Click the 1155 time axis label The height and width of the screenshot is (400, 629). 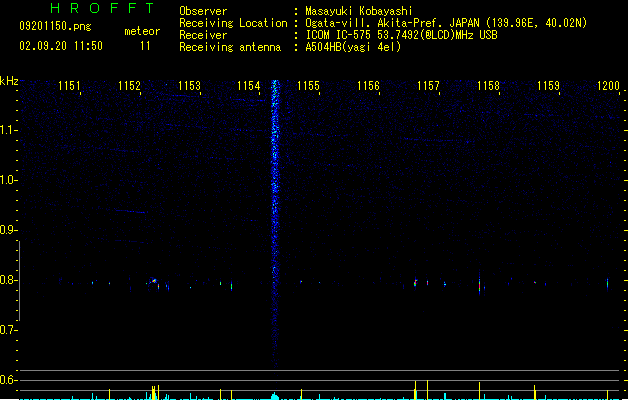pyautogui.click(x=308, y=86)
